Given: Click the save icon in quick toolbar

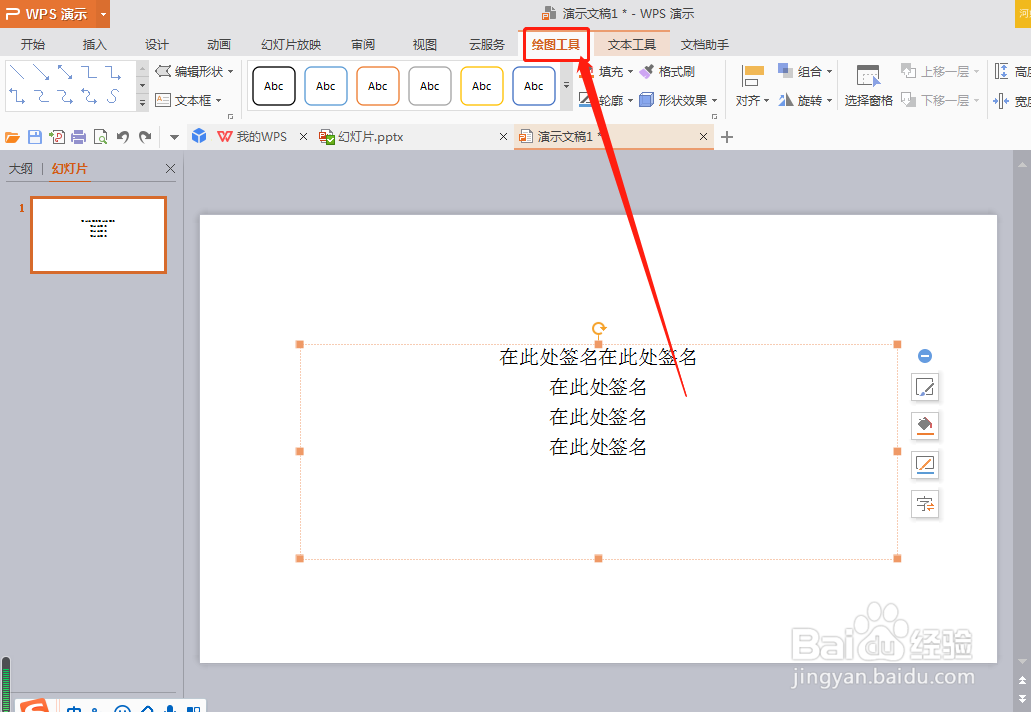Looking at the screenshot, I should tap(35, 137).
